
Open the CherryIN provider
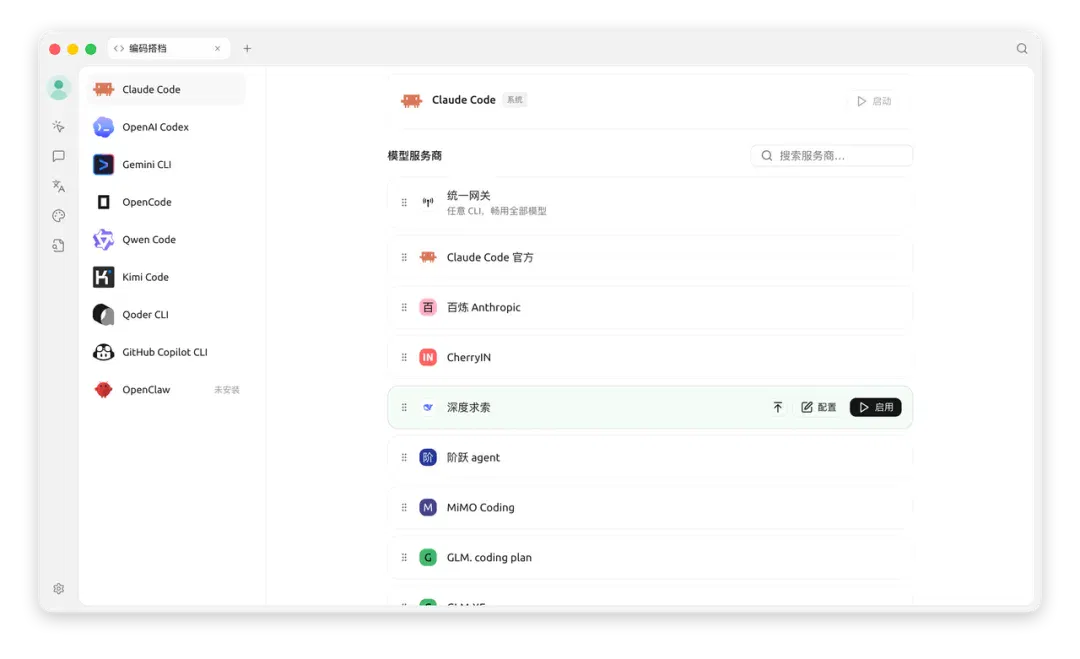click(x=650, y=357)
